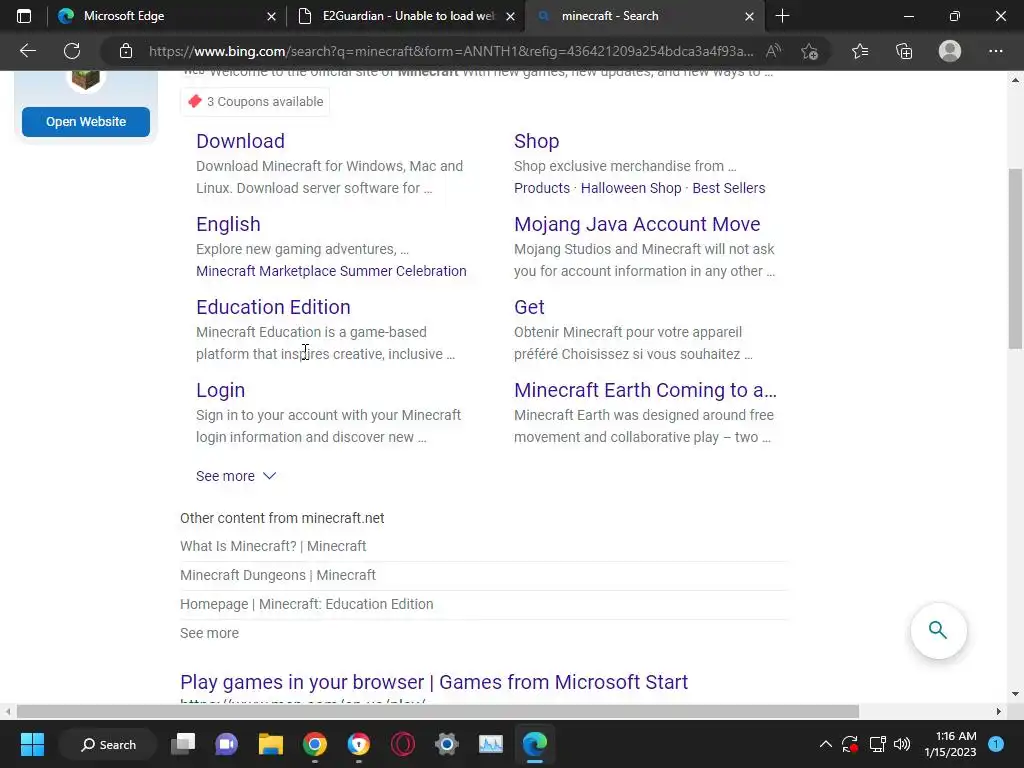Open the Get link
1024x768 pixels.
(529, 307)
